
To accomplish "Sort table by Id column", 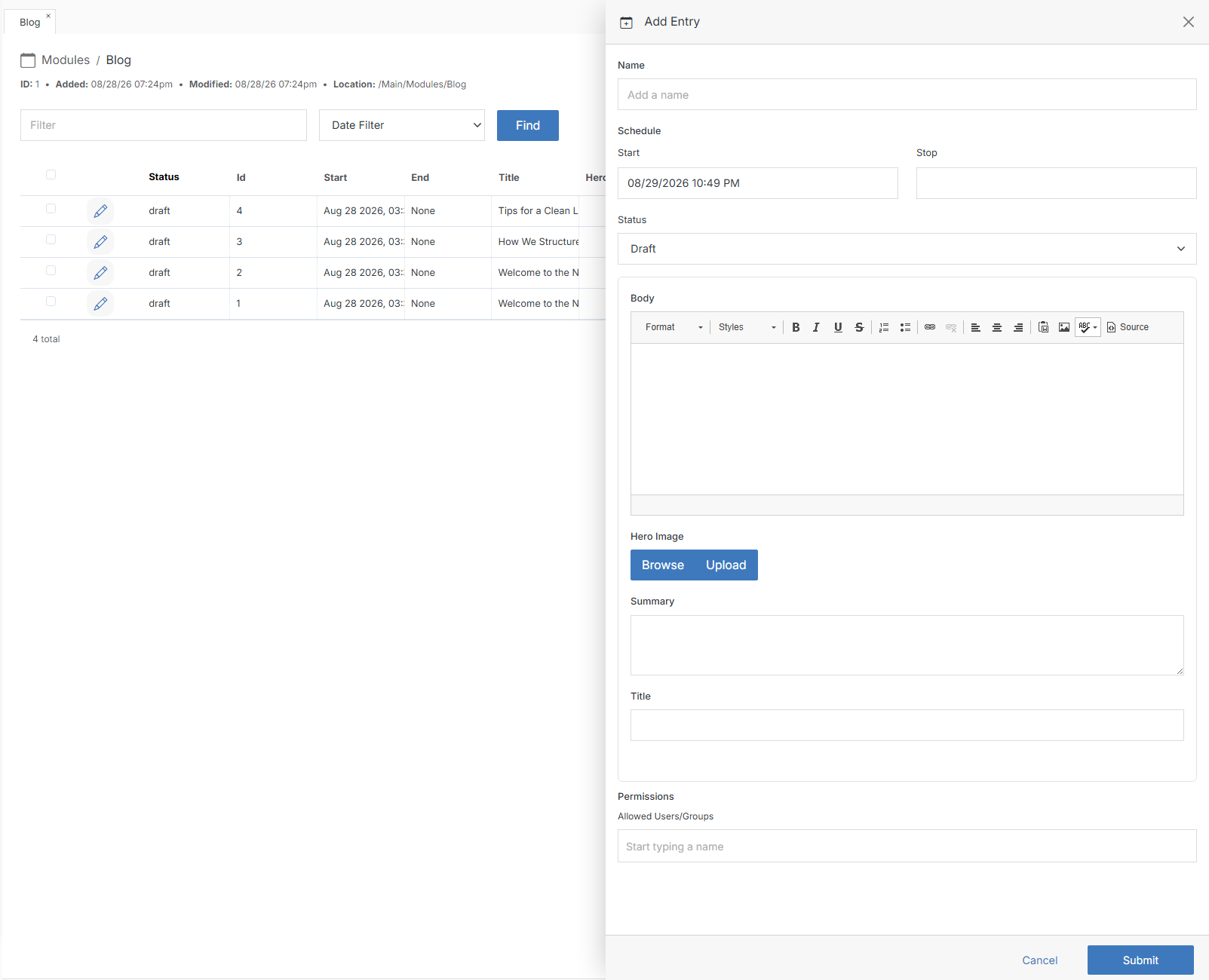I will (x=241, y=178).
